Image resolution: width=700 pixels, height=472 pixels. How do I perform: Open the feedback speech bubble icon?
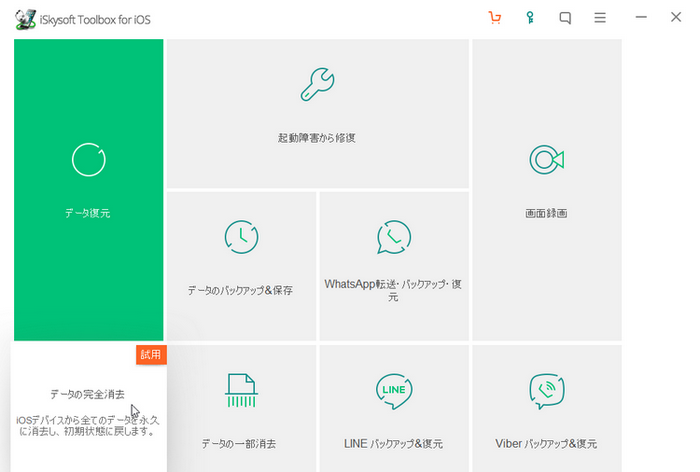pos(565,18)
